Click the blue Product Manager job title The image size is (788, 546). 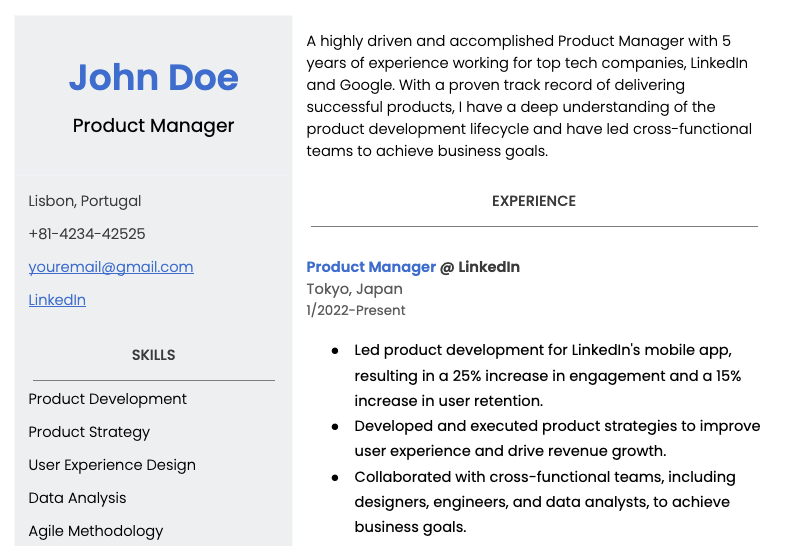click(x=371, y=267)
